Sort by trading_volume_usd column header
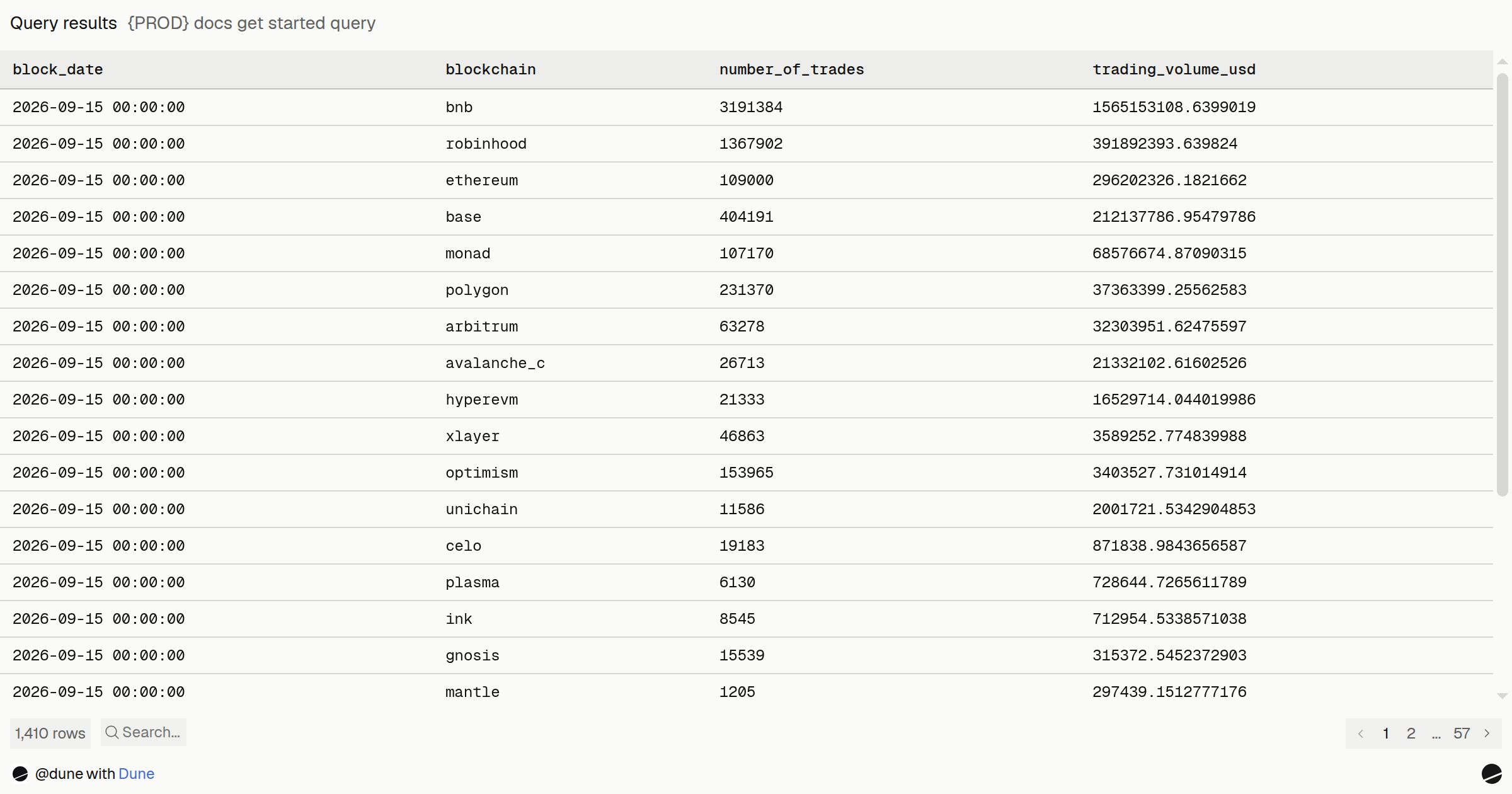 [x=1174, y=69]
